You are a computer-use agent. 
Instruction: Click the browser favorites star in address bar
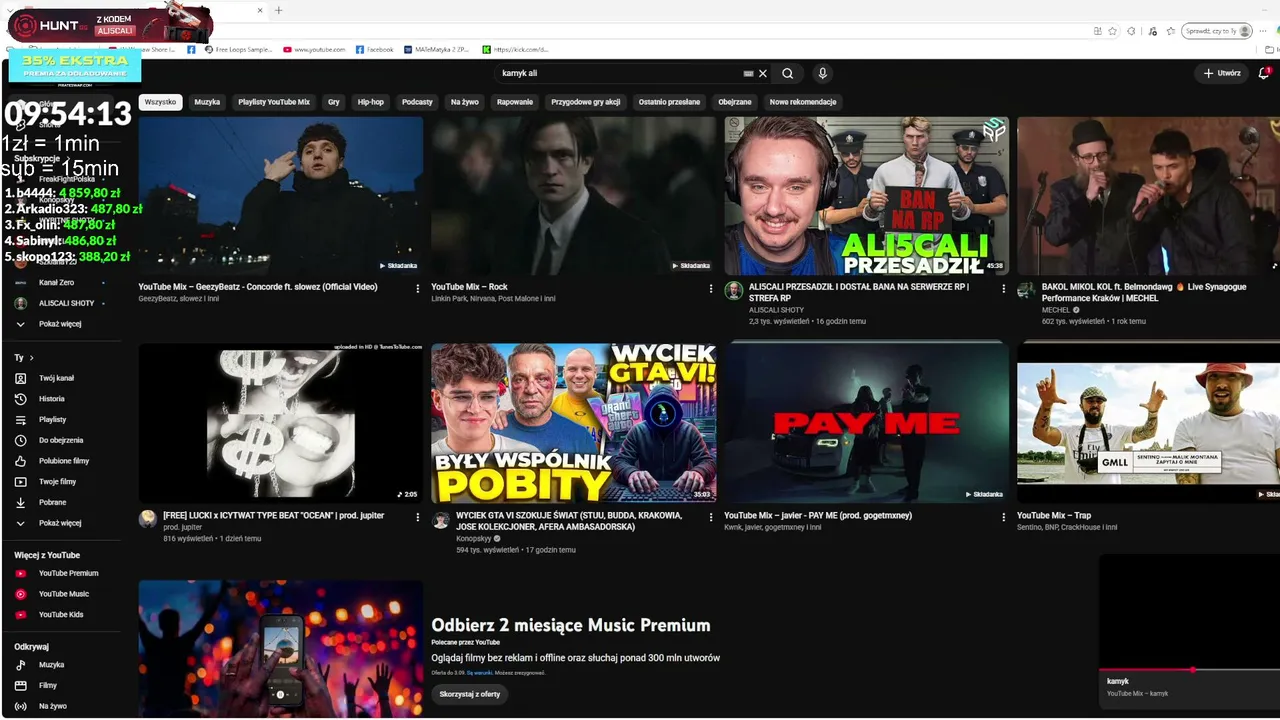(1112, 31)
